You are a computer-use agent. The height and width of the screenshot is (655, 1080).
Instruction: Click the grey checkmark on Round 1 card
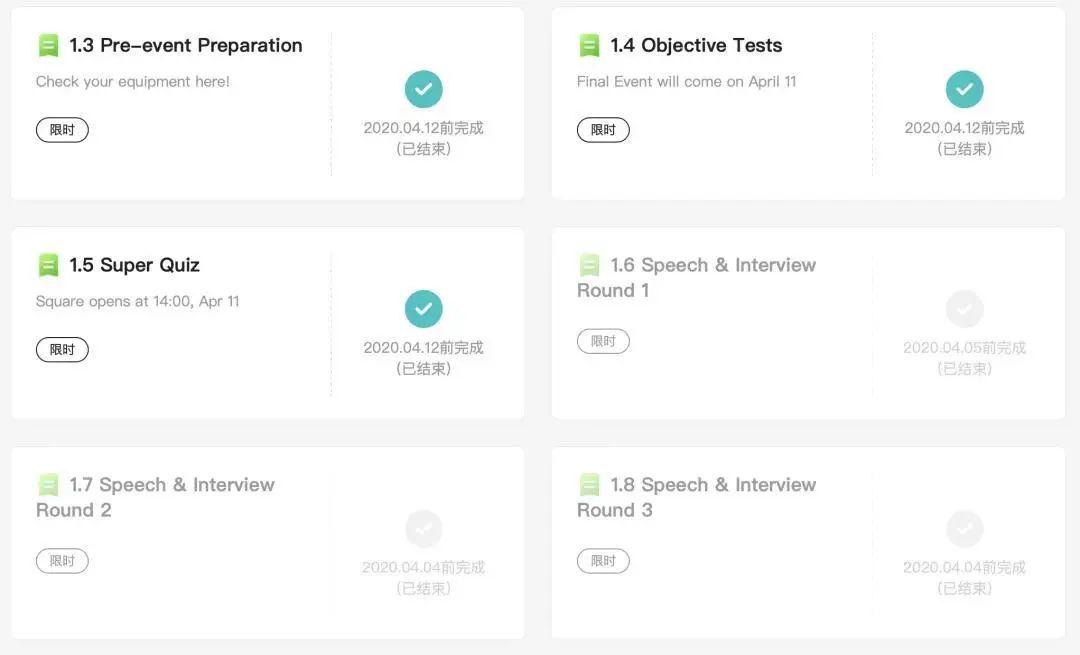click(965, 309)
